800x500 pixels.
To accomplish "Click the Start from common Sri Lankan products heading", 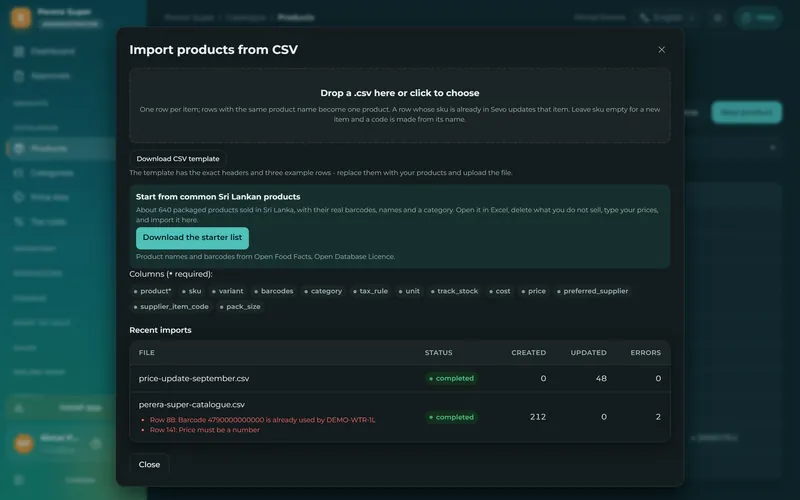I will pyautogui.click(x=218, y=197).
